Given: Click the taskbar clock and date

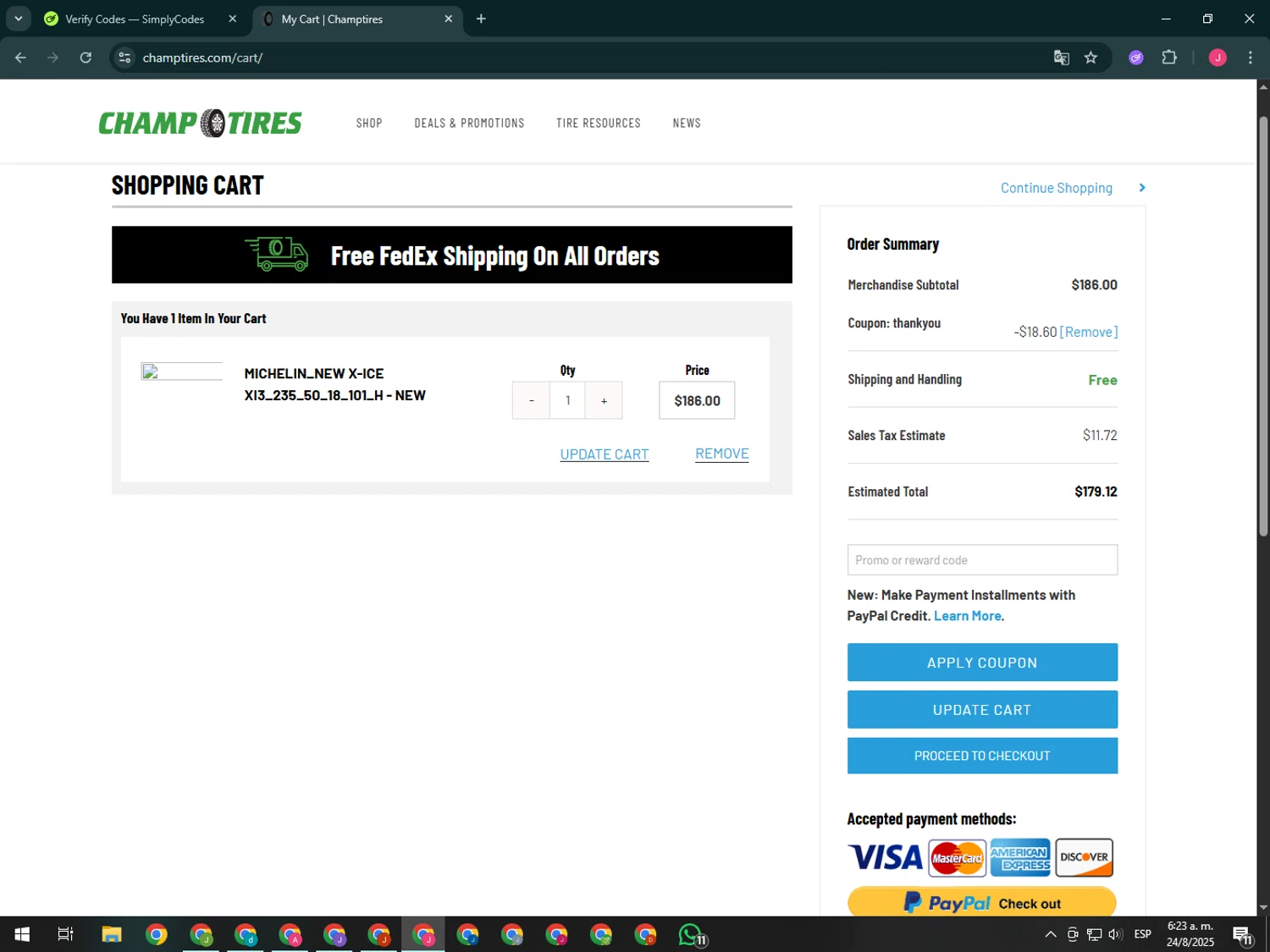Looking at the screenshot, I should pos(1190,934).
